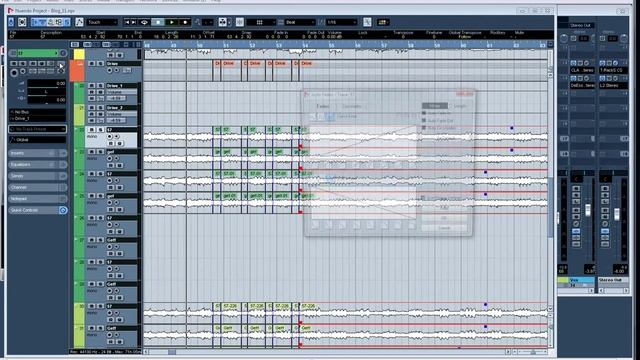Screen dimensions: 640x360
Task: Mute track 23 gel
Action: 92,152
